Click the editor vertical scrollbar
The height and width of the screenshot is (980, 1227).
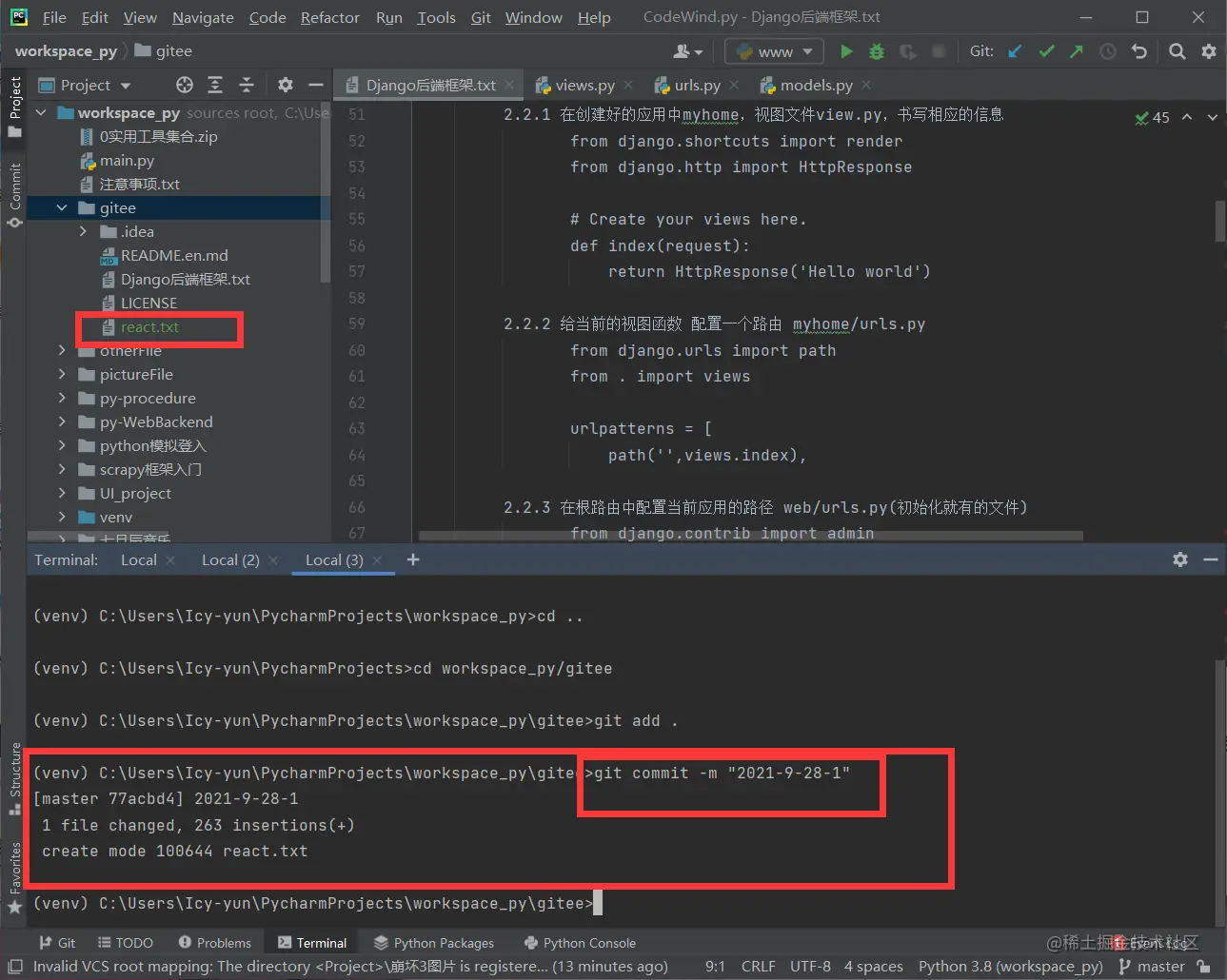point(1220,221)
